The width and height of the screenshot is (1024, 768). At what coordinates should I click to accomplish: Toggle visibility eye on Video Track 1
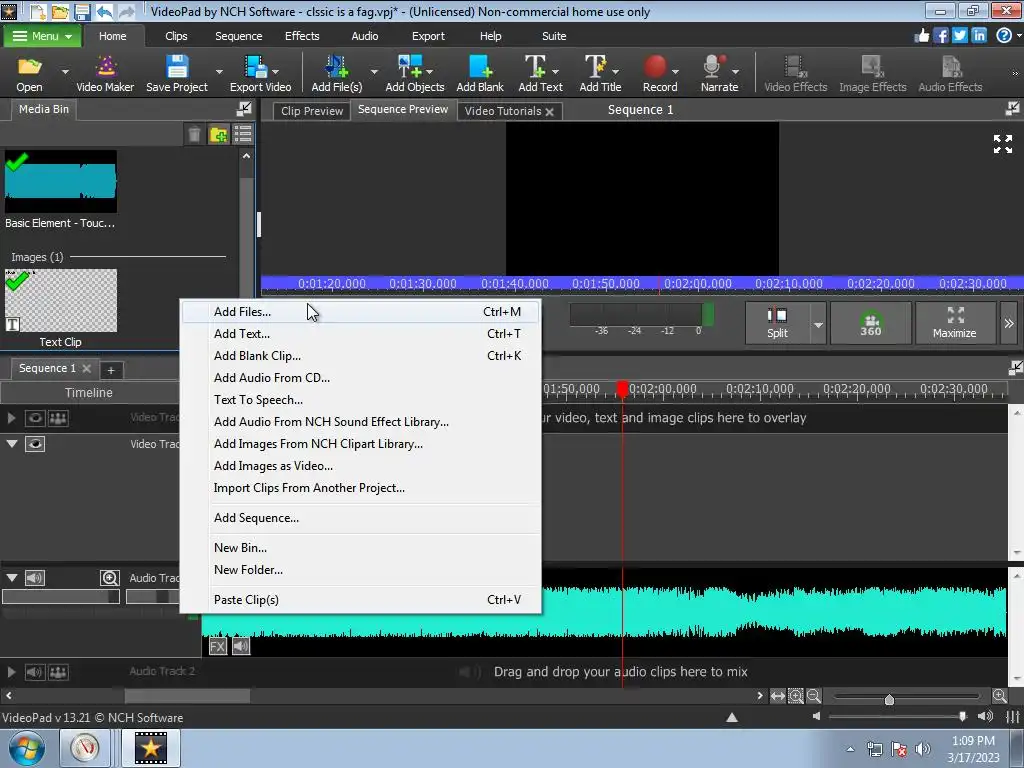click(35, 444)
